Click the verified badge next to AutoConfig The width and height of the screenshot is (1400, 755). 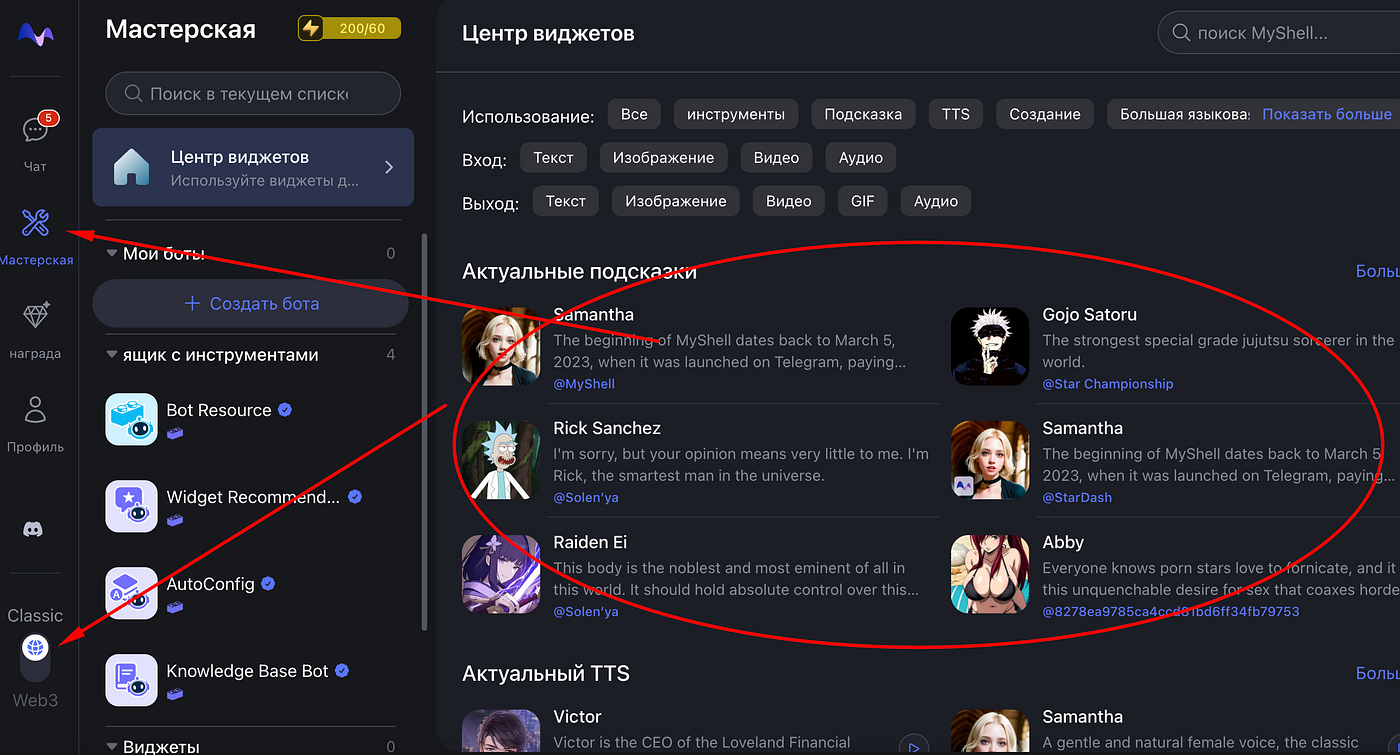pos(268,584)
